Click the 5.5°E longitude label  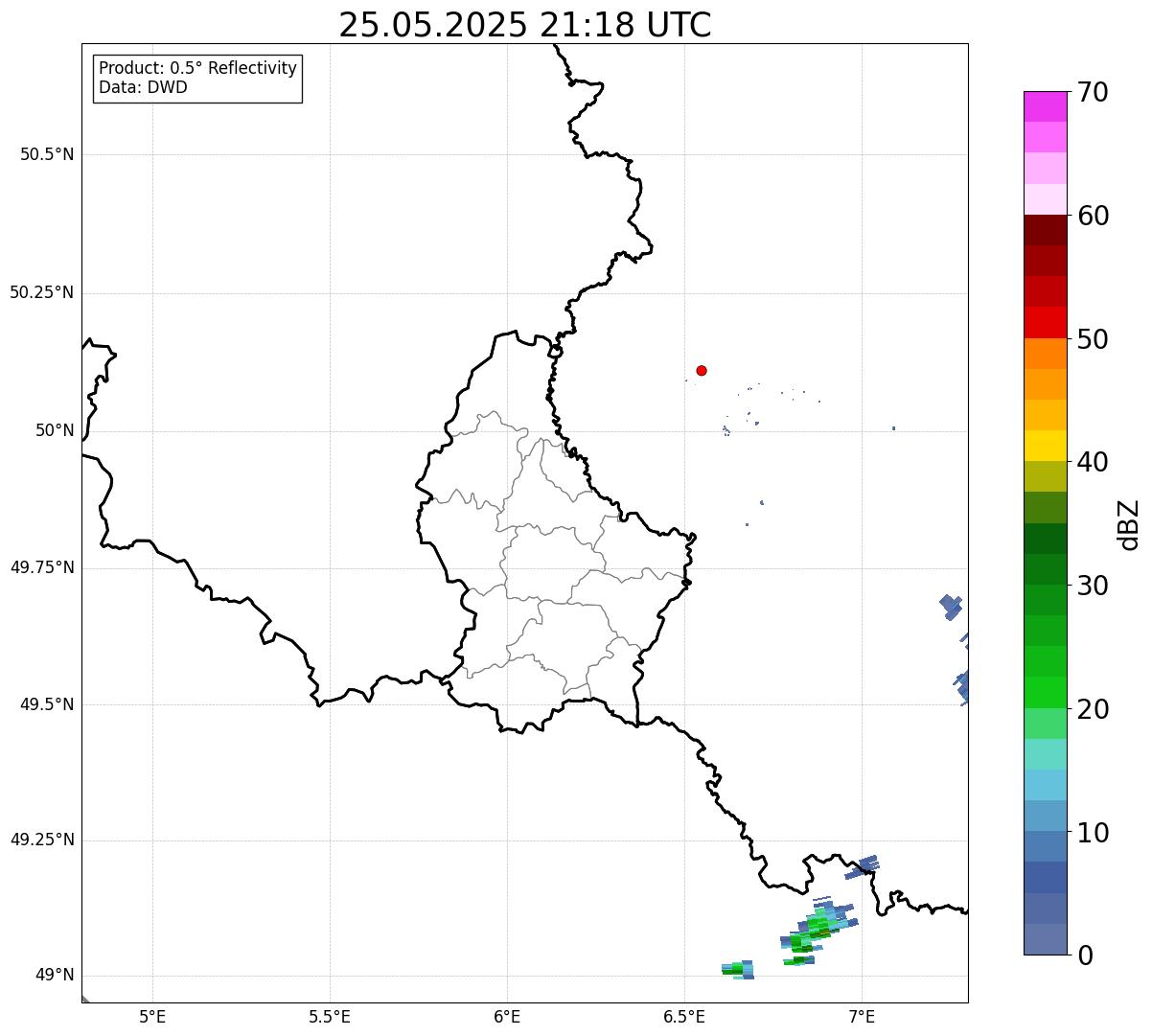coord(330,1017)
